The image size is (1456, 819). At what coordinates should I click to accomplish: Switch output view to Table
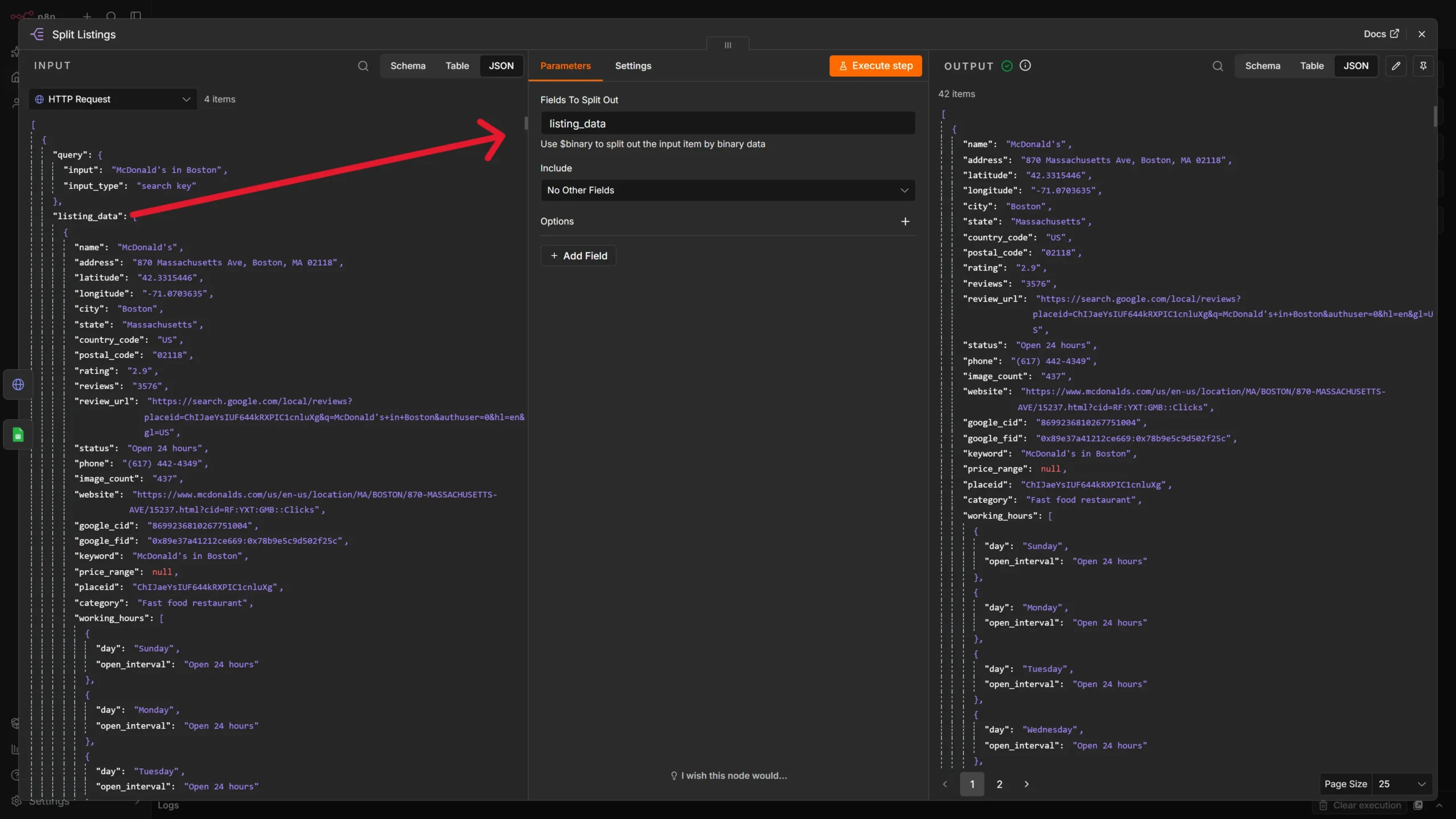pos(1312,66)
